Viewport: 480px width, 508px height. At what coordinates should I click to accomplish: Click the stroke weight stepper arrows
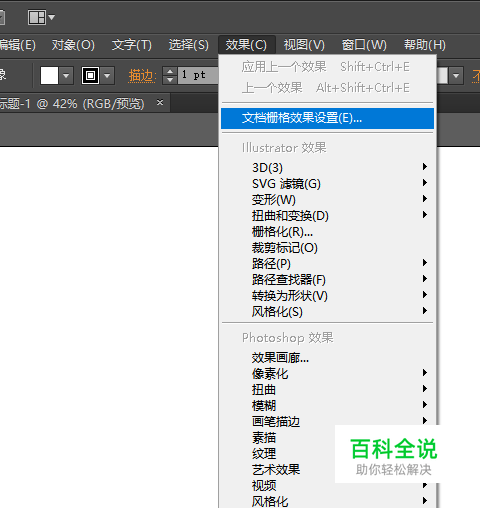[x=170, y=75]
